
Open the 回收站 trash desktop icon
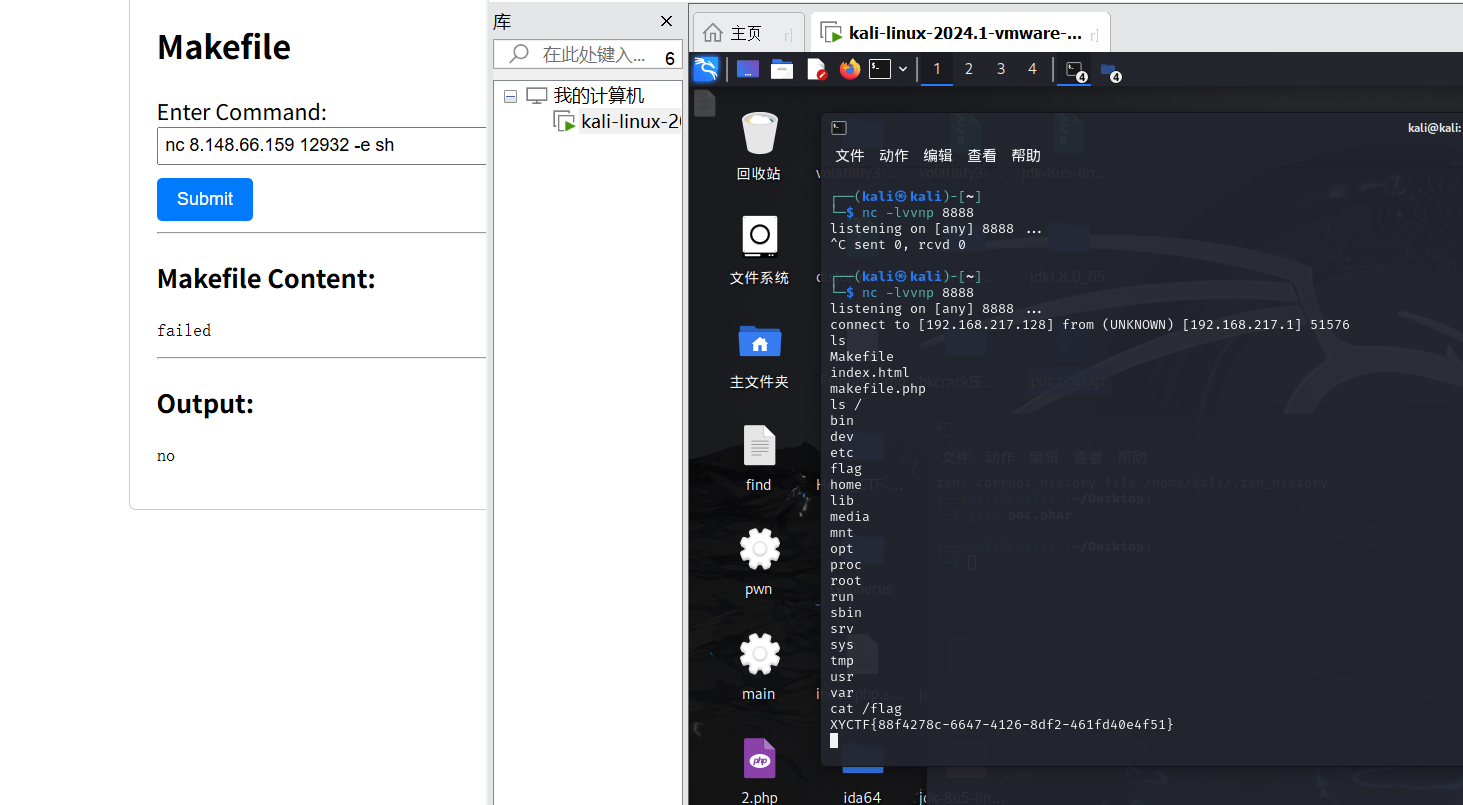(759, 146)
